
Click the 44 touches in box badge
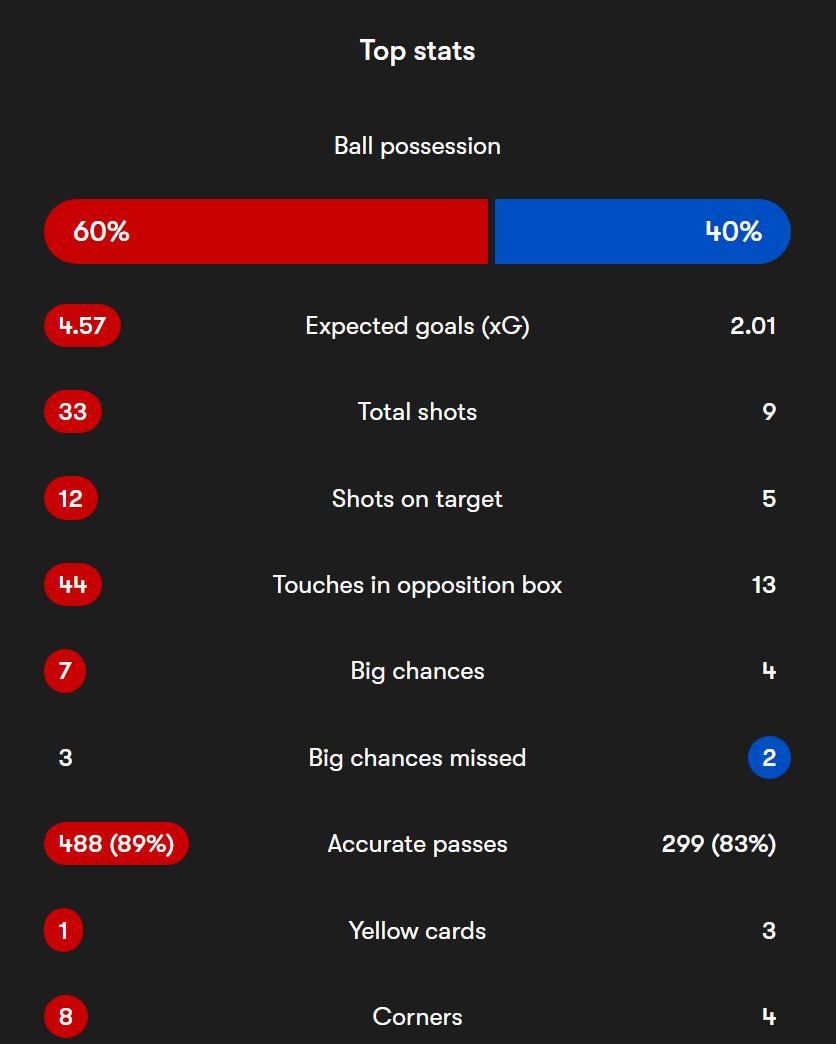(x=73, y=585)
